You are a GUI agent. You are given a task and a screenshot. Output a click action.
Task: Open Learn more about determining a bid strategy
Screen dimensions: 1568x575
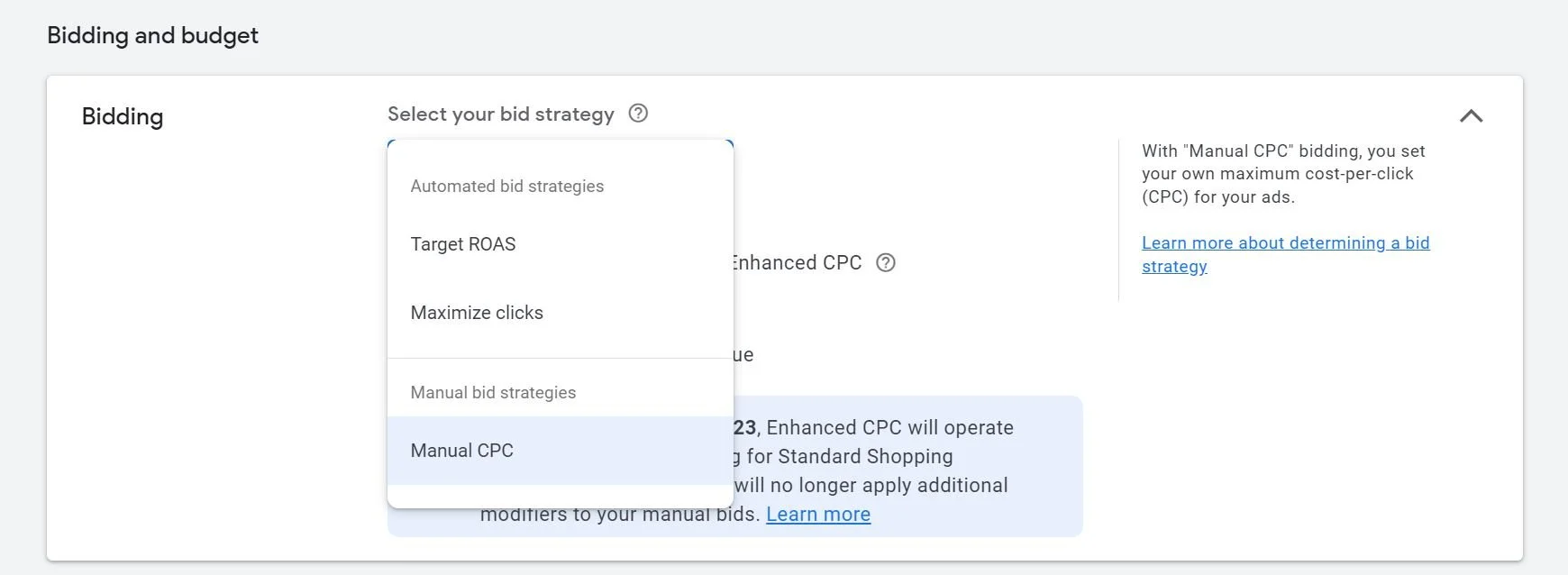point(1285,254)
